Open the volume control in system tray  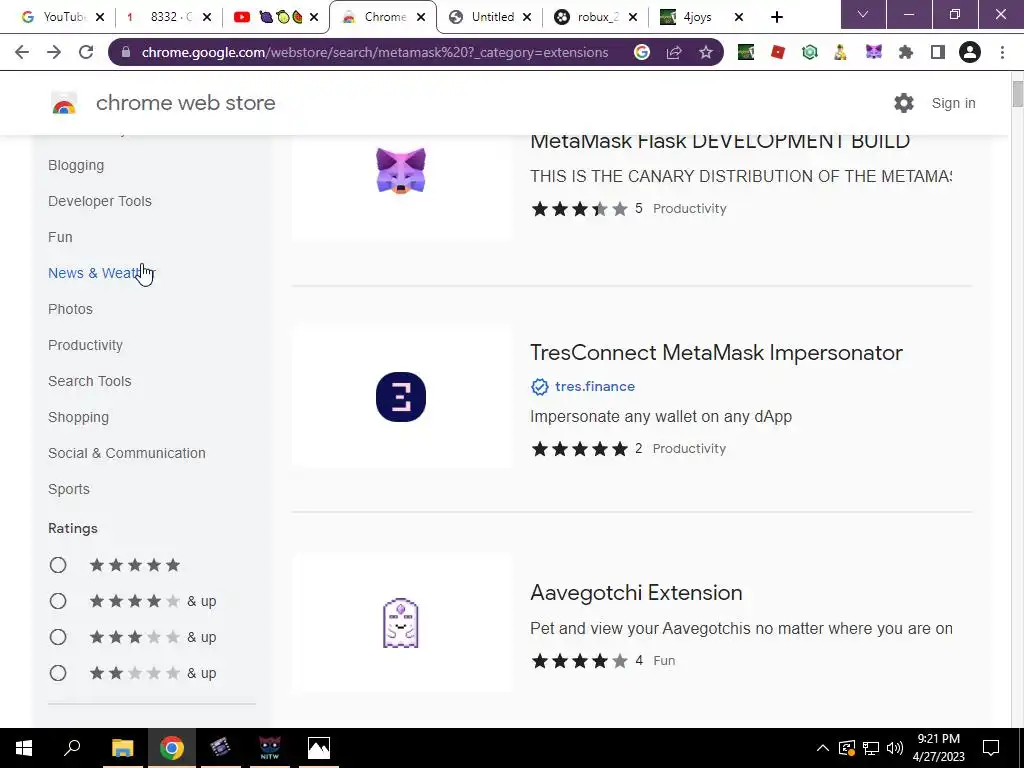click(895, 748)
